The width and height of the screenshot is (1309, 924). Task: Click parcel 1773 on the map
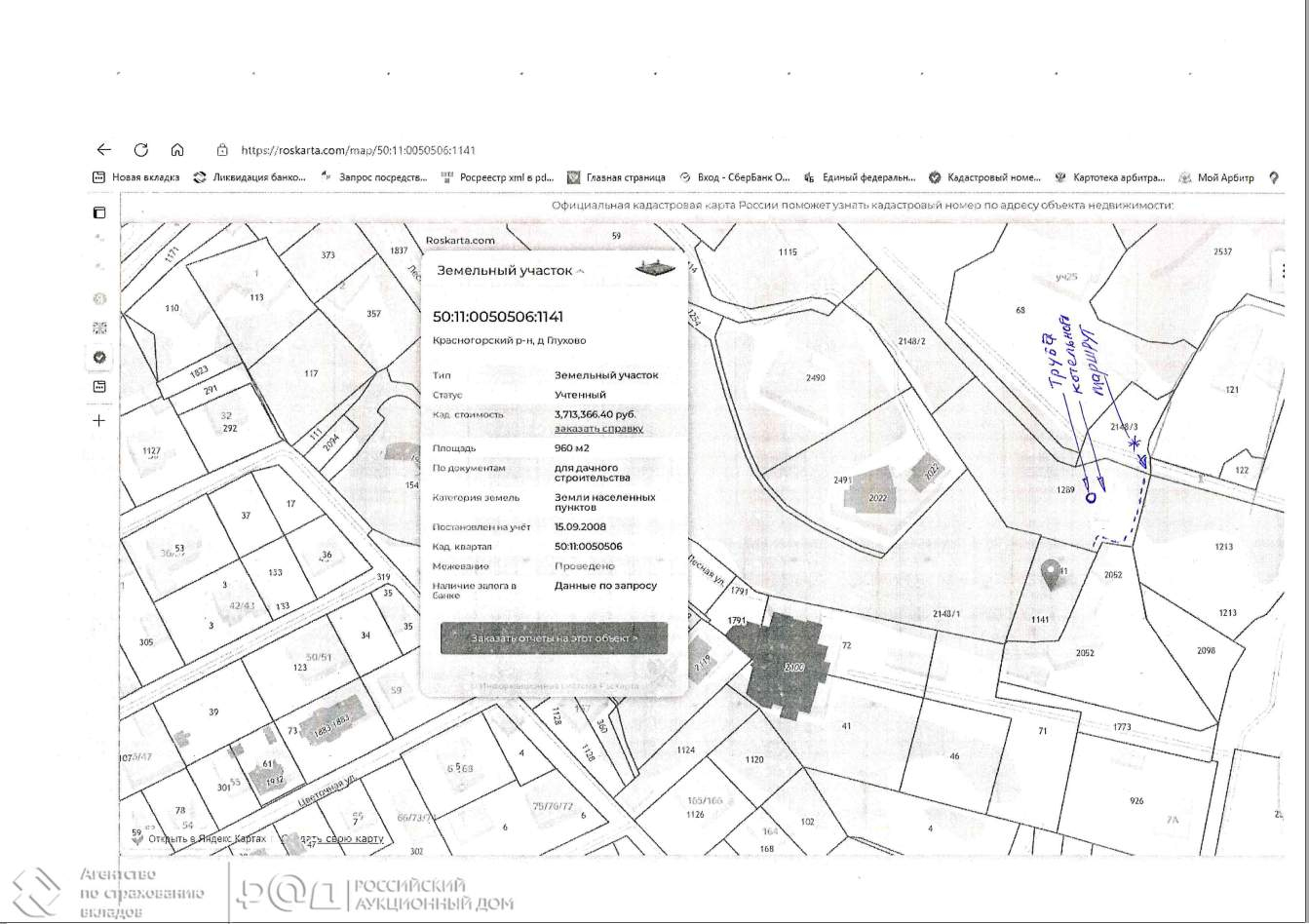[x=1122, y=727]
